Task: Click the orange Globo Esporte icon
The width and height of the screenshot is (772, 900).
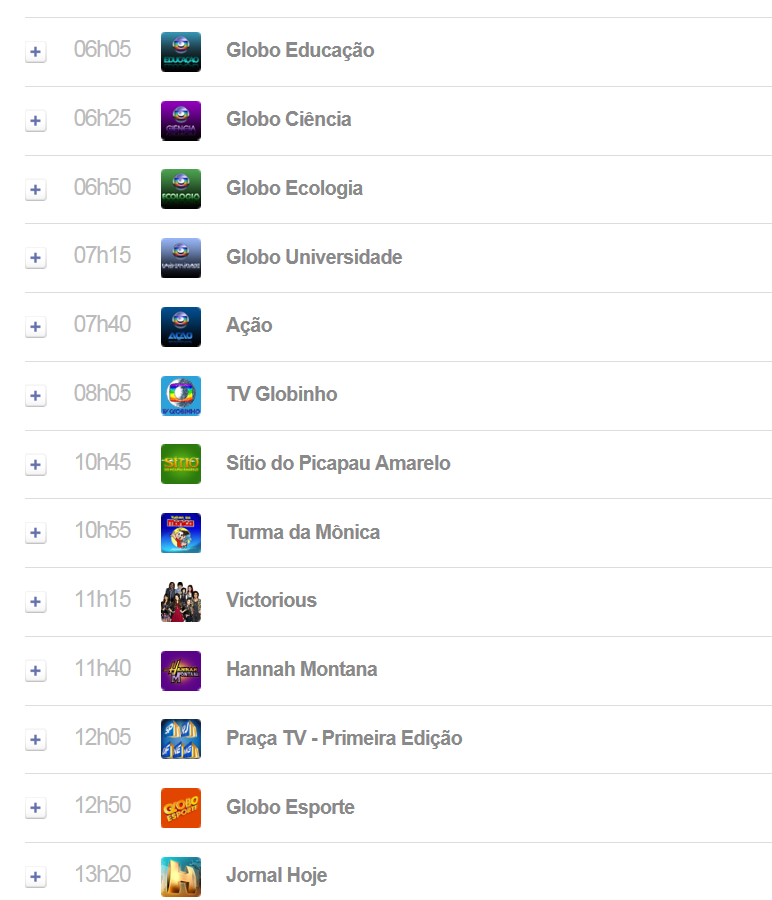Action: 181,808
